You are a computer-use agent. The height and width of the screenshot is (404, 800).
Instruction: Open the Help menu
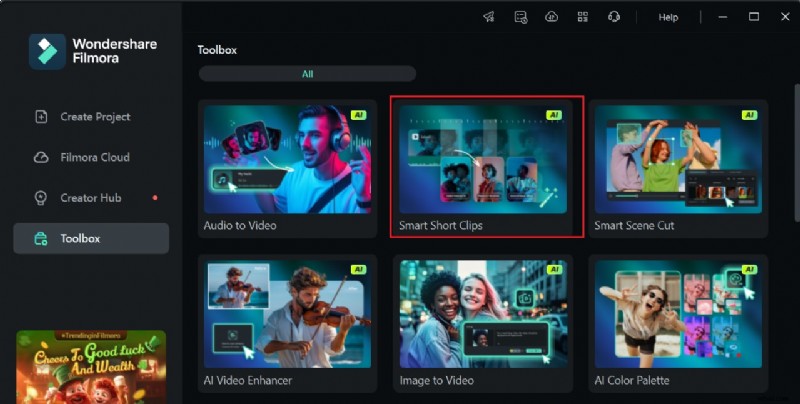coord(668,17)
